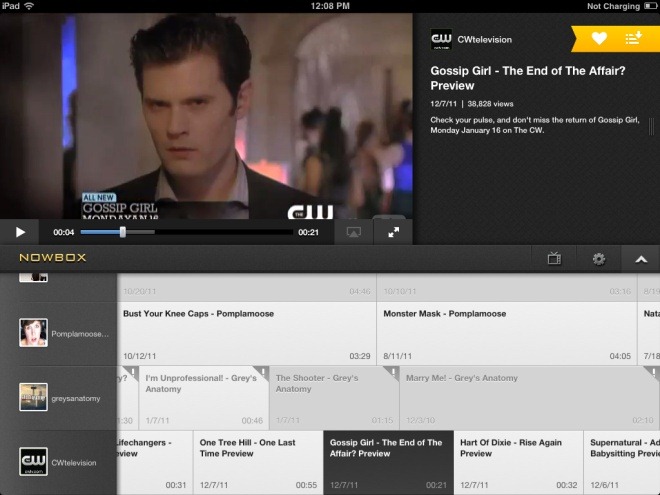
Task: Open Bust Your Knee Caps - Pomplamoose video
Action: [247, 333]
